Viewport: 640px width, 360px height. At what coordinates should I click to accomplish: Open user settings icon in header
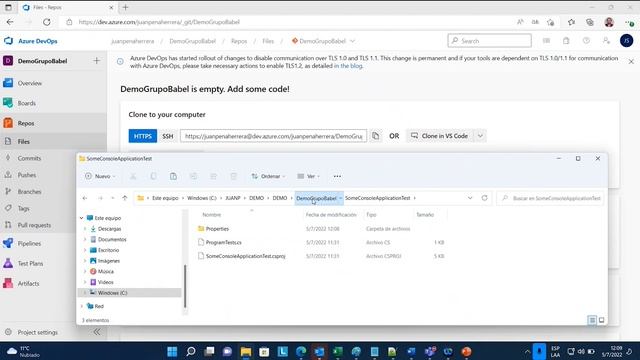coord(606,41)
